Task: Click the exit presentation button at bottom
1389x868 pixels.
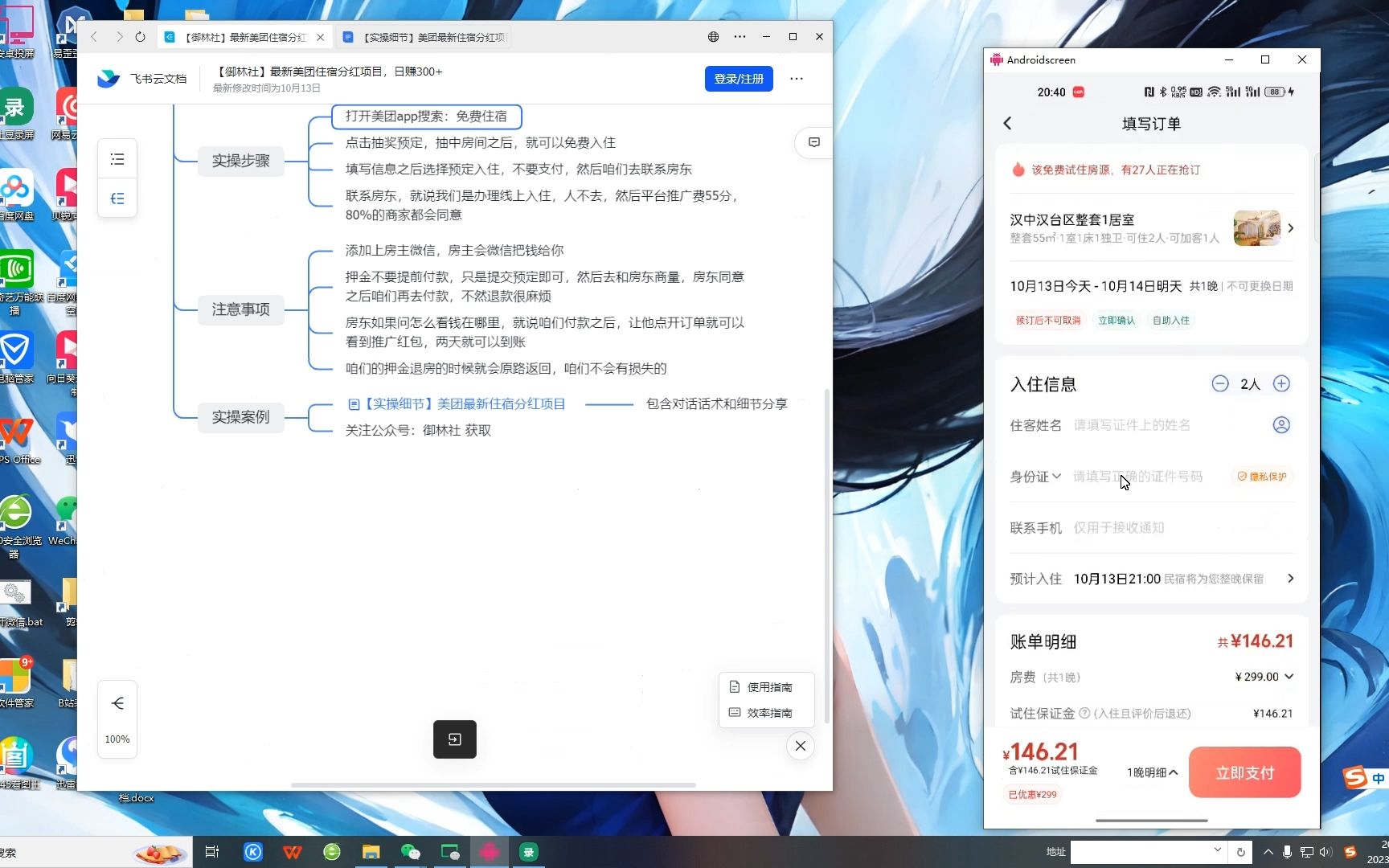Action: [x=455, y=739]
